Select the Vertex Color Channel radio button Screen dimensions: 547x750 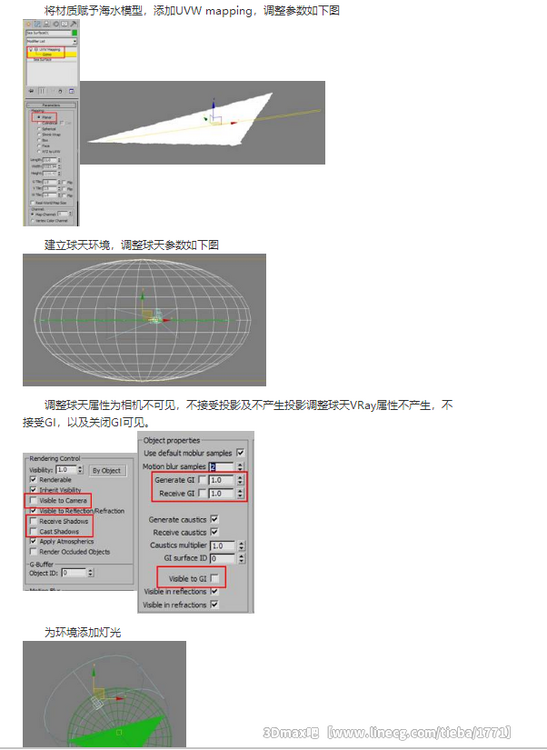click(x=33, y=221)
